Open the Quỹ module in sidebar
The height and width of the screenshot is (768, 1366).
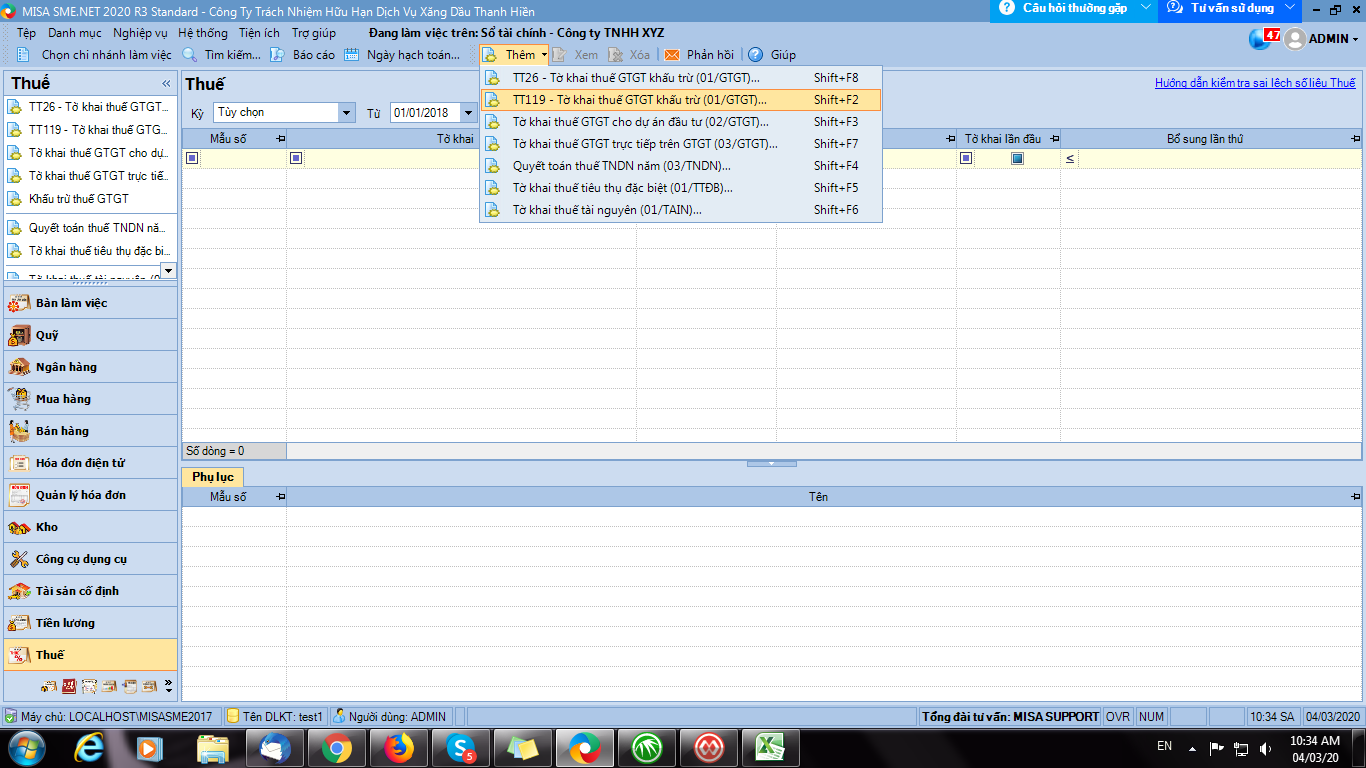(x=90, y=335)
